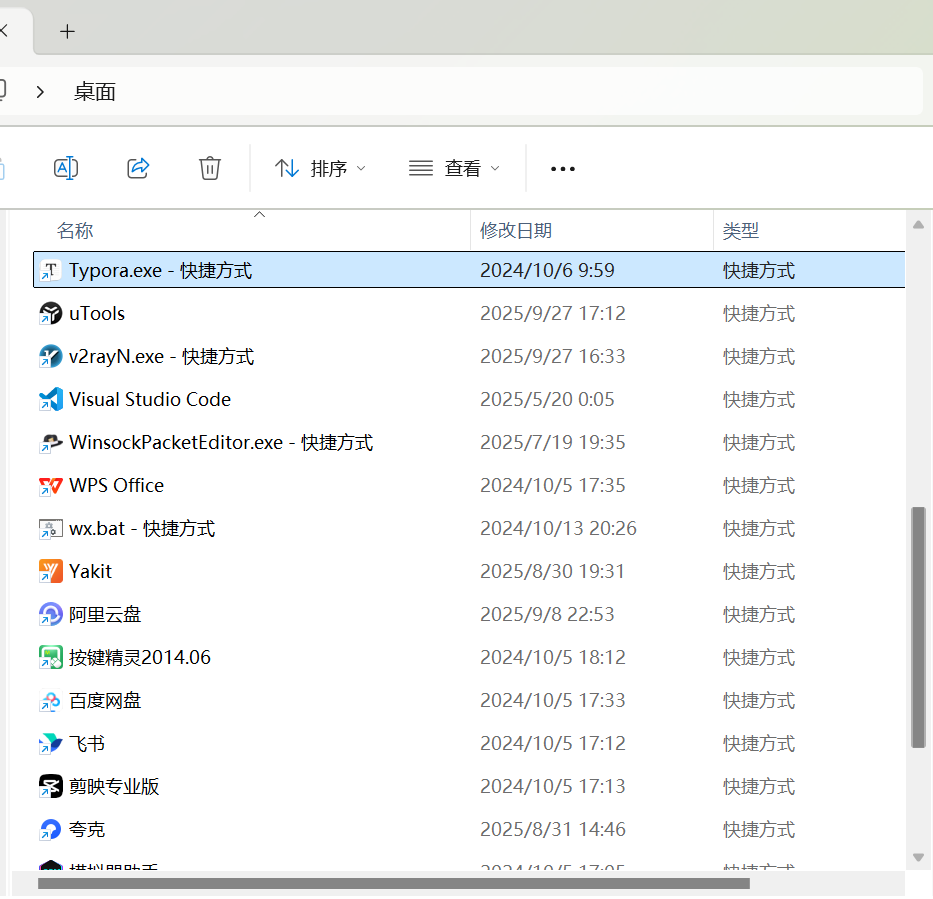
Task: Sort by the 修改日期 column header
Action: click(x=516, y=231)
